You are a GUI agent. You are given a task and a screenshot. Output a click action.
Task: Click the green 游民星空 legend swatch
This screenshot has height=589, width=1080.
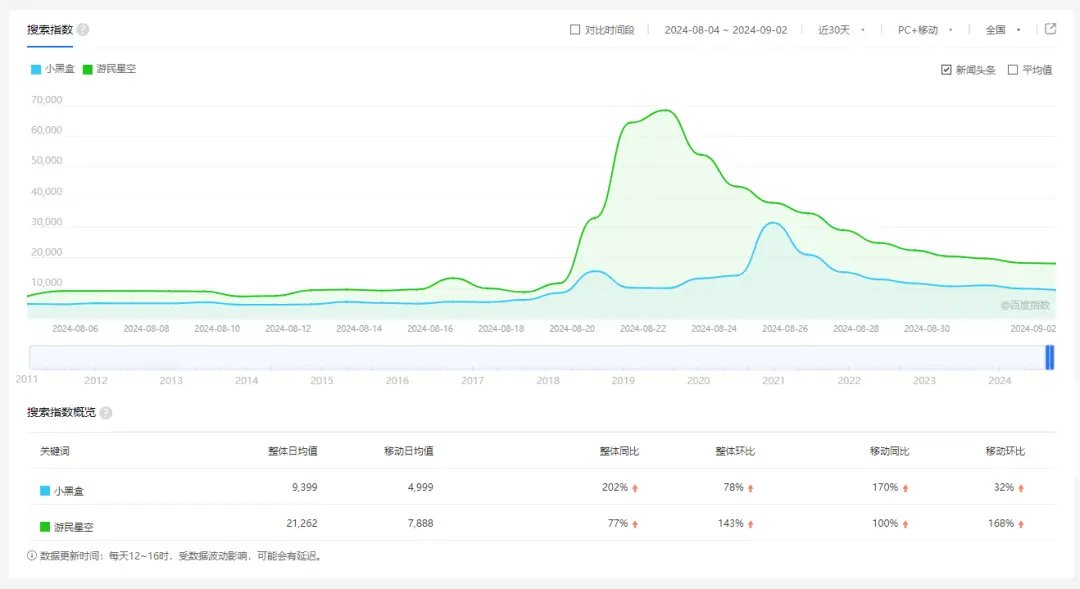click(x=89, y=70)
